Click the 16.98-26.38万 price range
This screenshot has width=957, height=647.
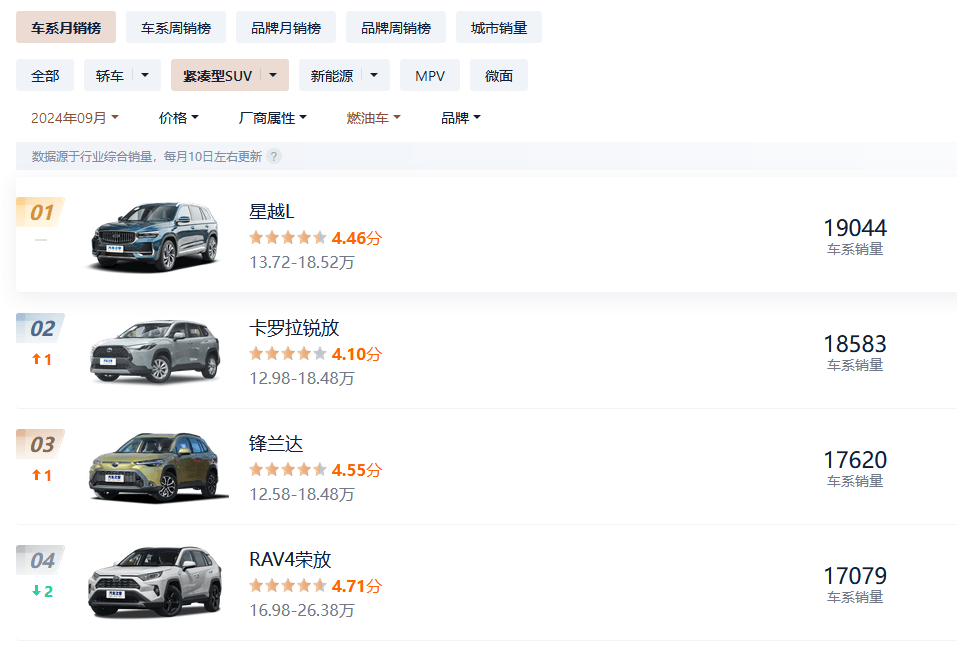click(x=302, y=610)
